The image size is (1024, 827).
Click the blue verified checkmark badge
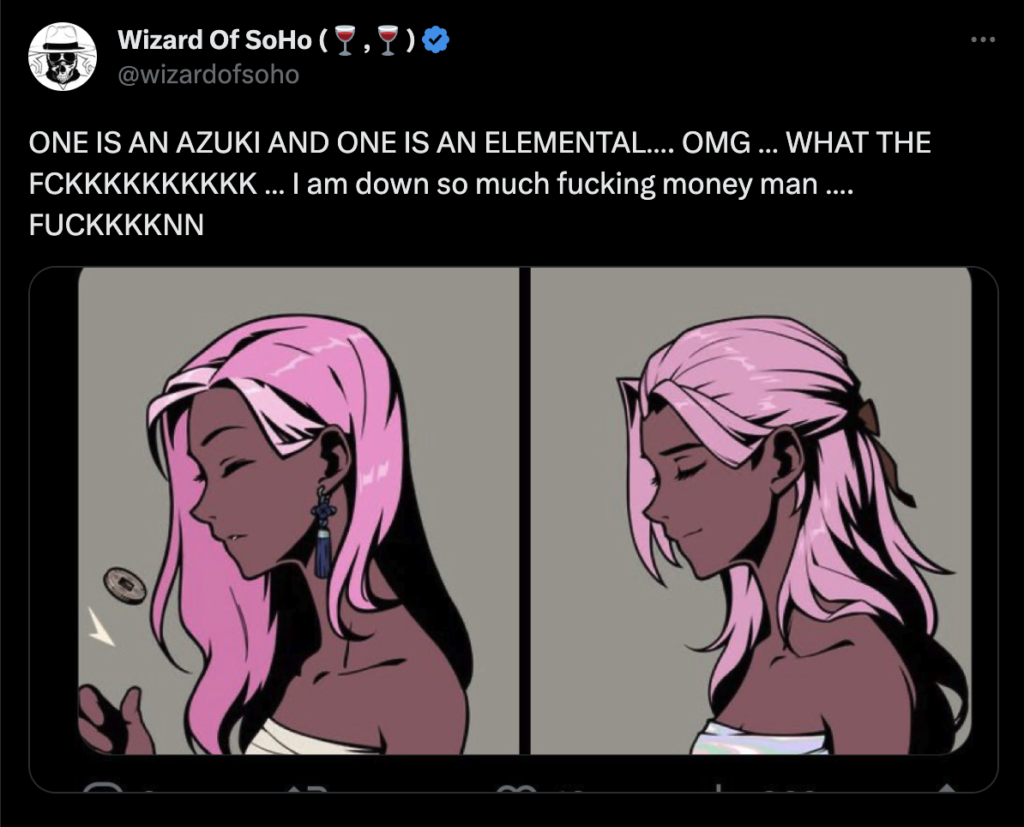[x=436, y=41]
